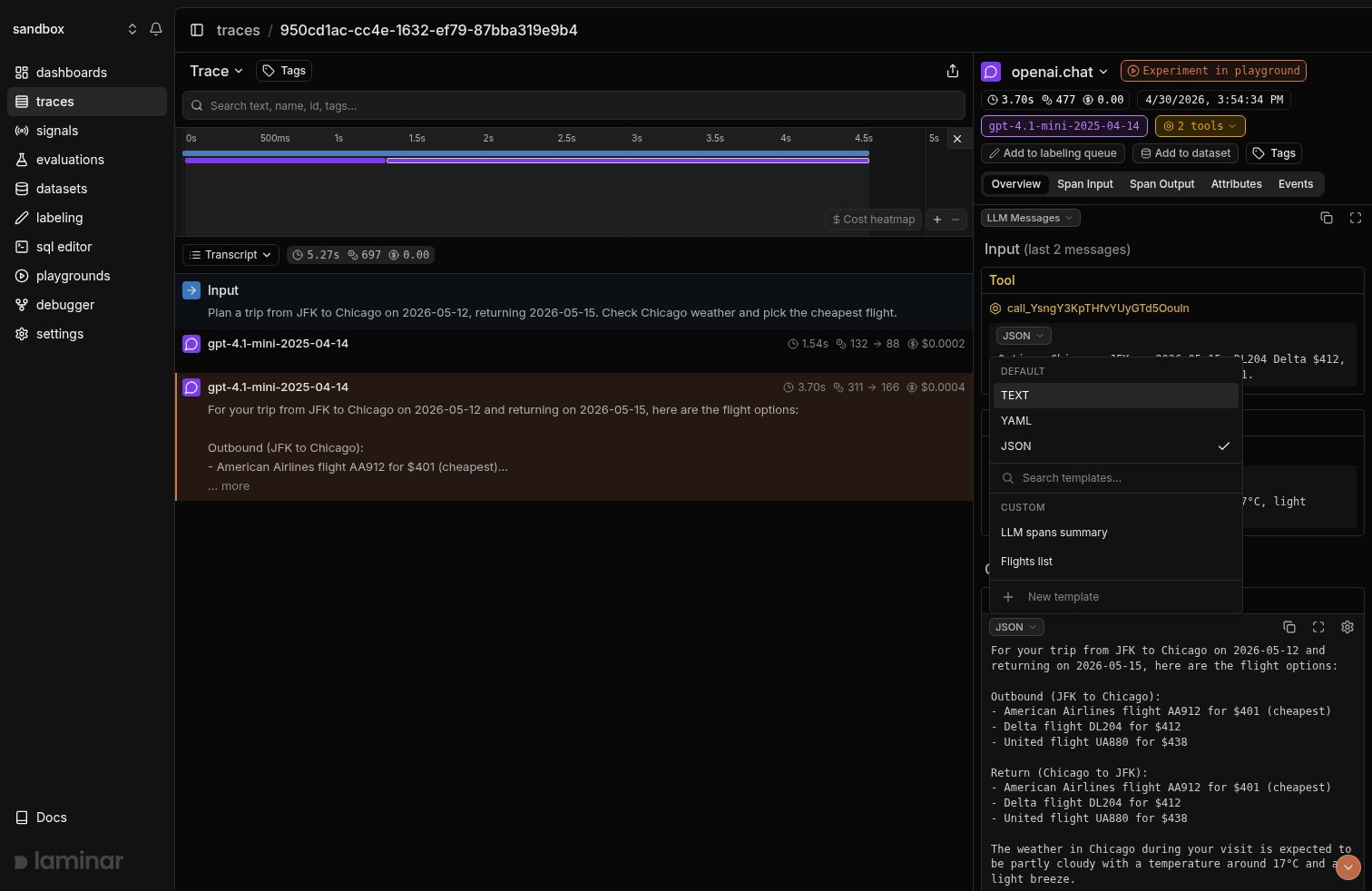This screenshot has width=1372, height=891.
Task: Create a New template
Action: tap(1115, 597)
